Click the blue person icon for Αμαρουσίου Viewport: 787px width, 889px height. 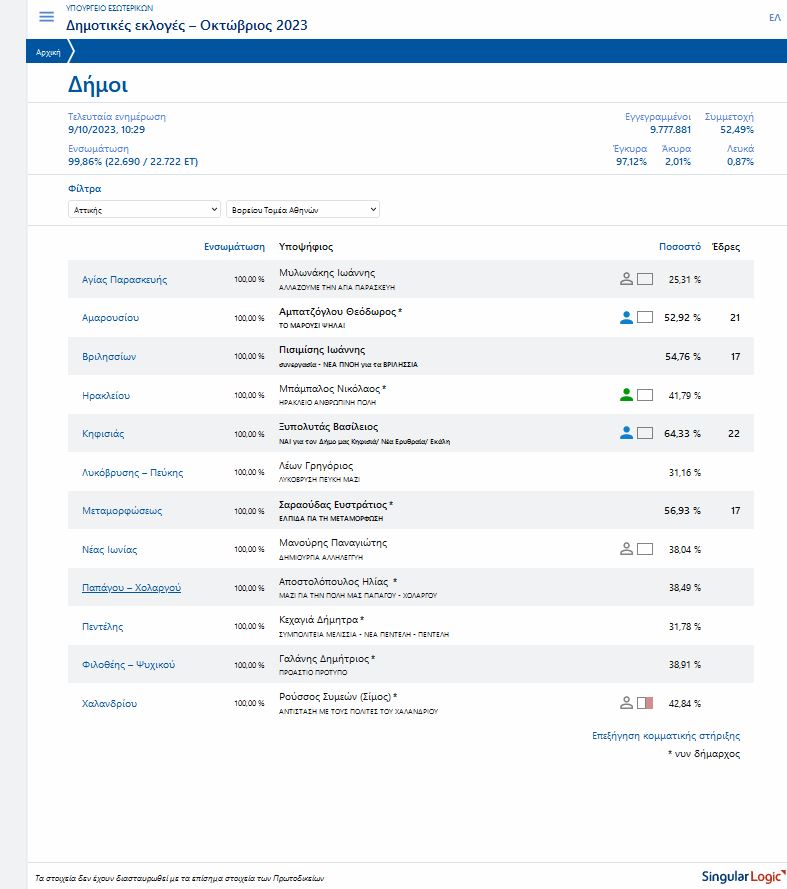pyautogui.click(x=626, y=317)
